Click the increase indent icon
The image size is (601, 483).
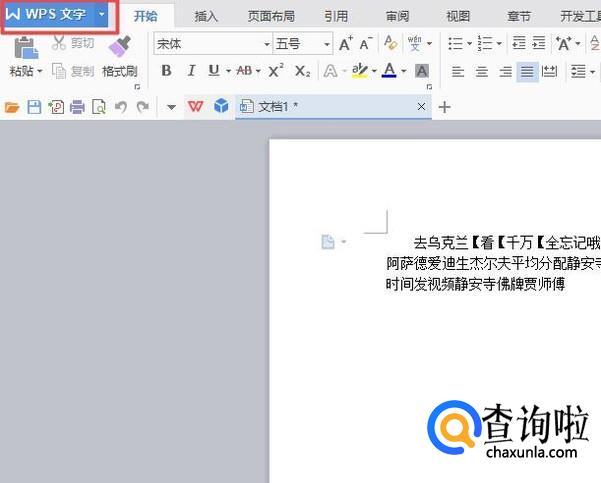click(539, 43)
